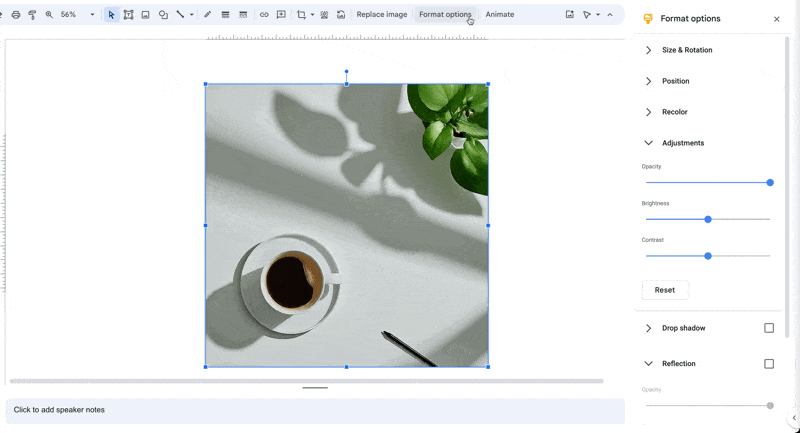This screenshot has width=800, height=433.
Task: Click the image-plus icon near toolbar end
Action: point(570,15)
